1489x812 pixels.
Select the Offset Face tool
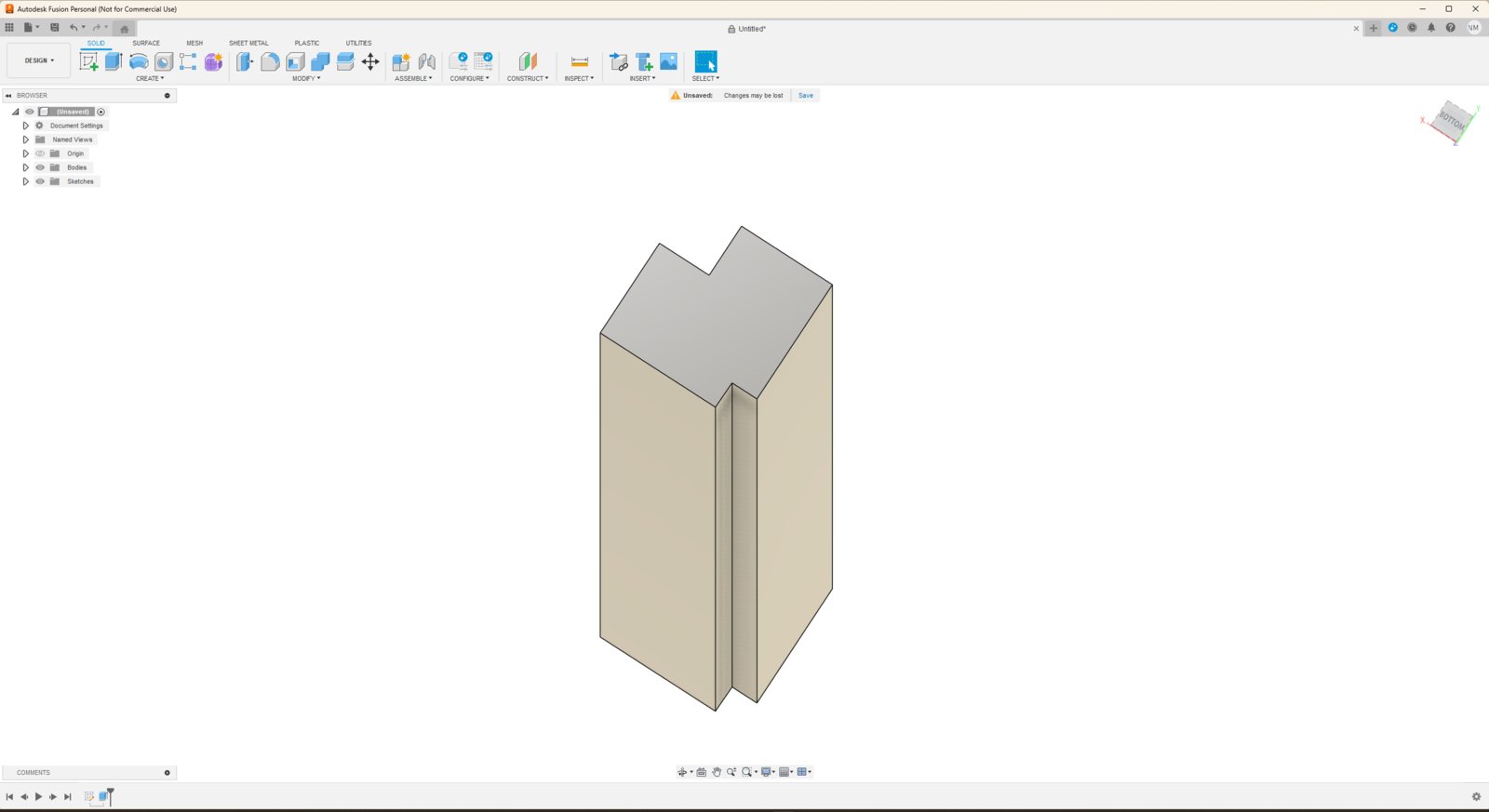tap(345, 61)
